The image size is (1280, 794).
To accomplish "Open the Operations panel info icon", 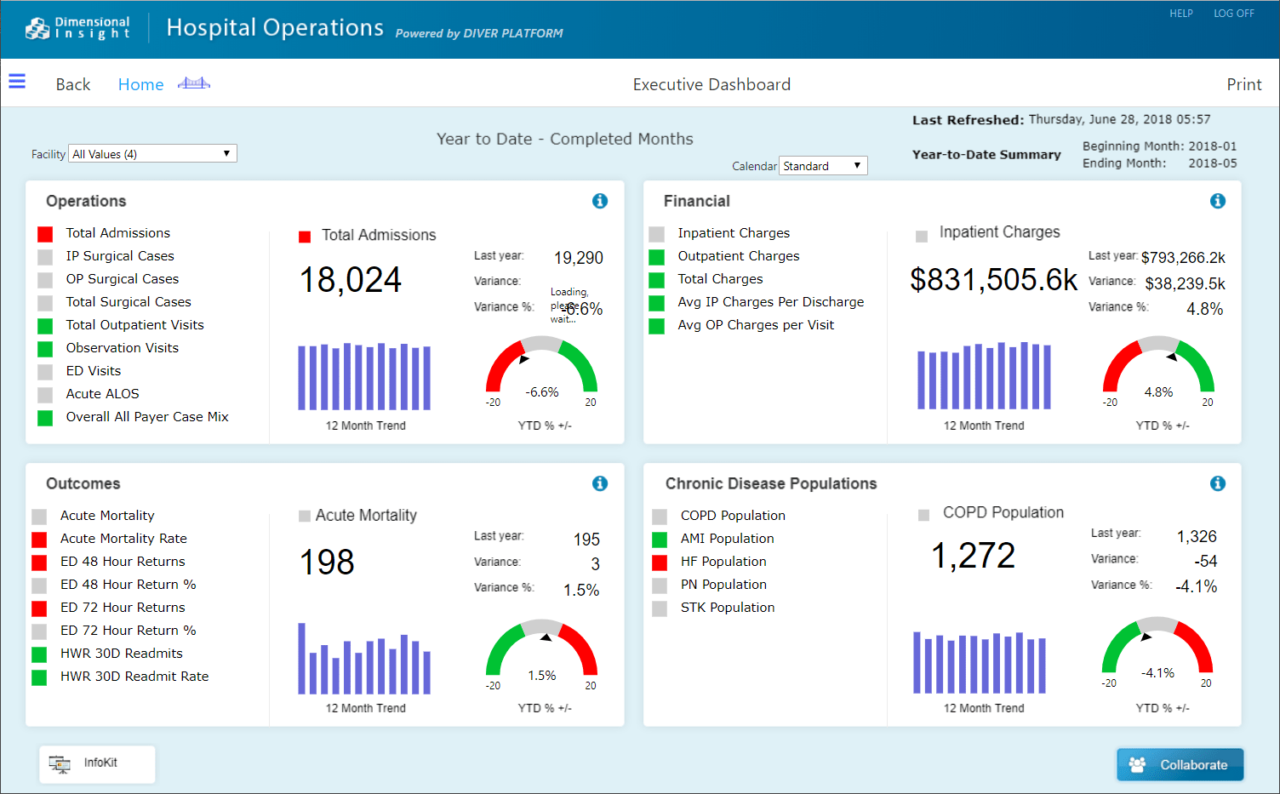I will [599, 200].
